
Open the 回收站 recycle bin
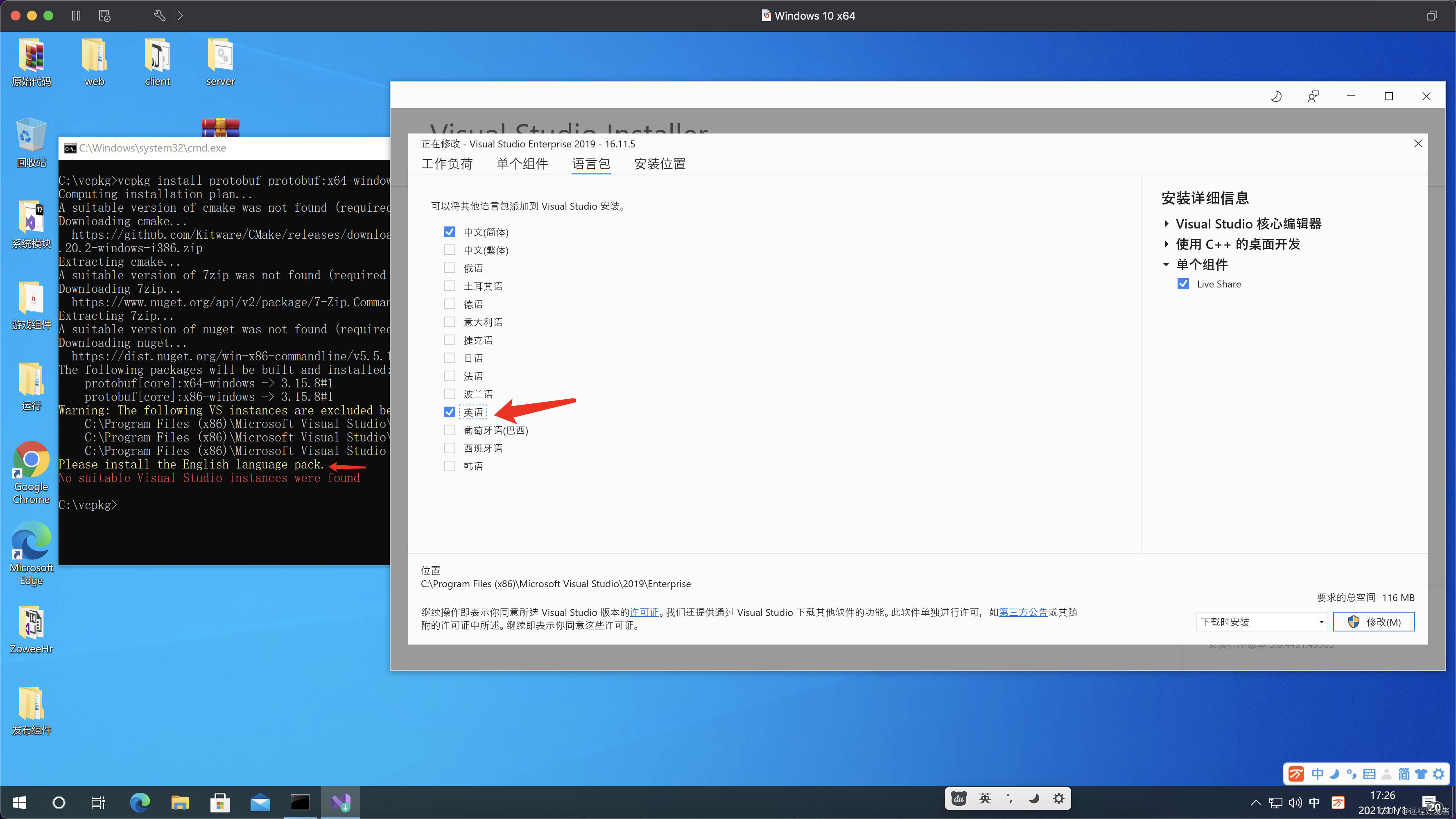[x=32, y=143]
